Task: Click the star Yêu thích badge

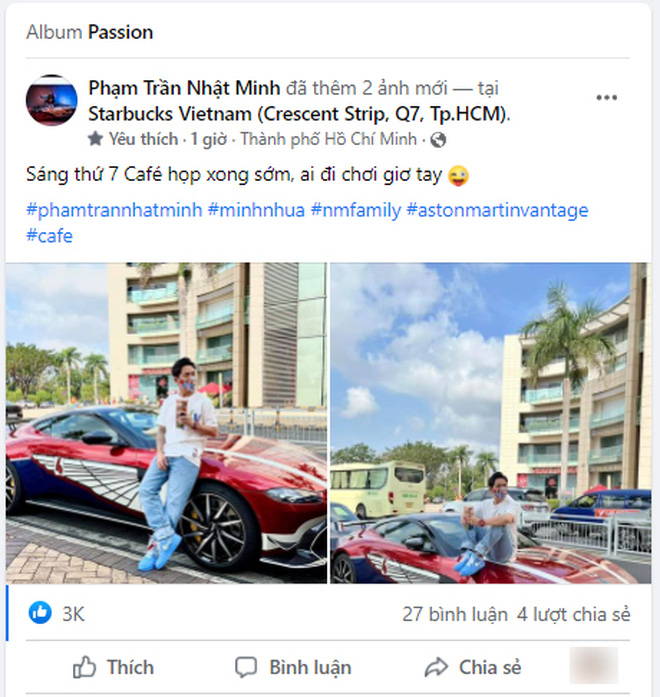Action: [95, 139]
